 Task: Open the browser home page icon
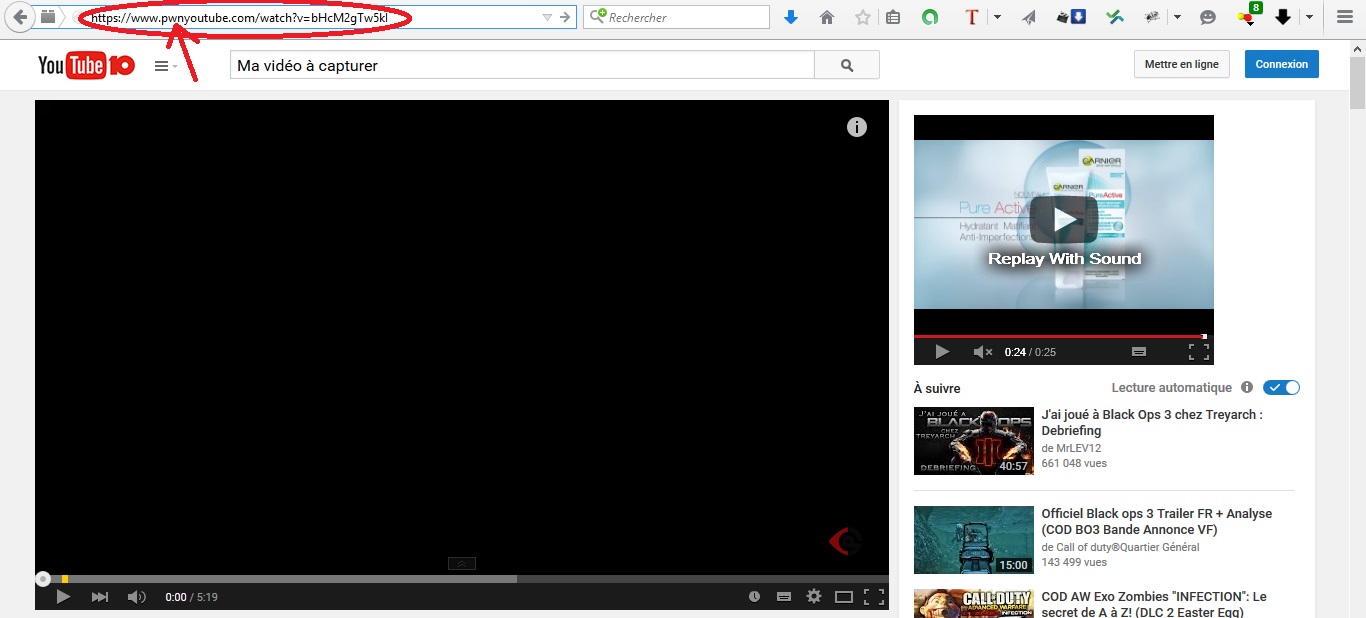tap(827, 17)
